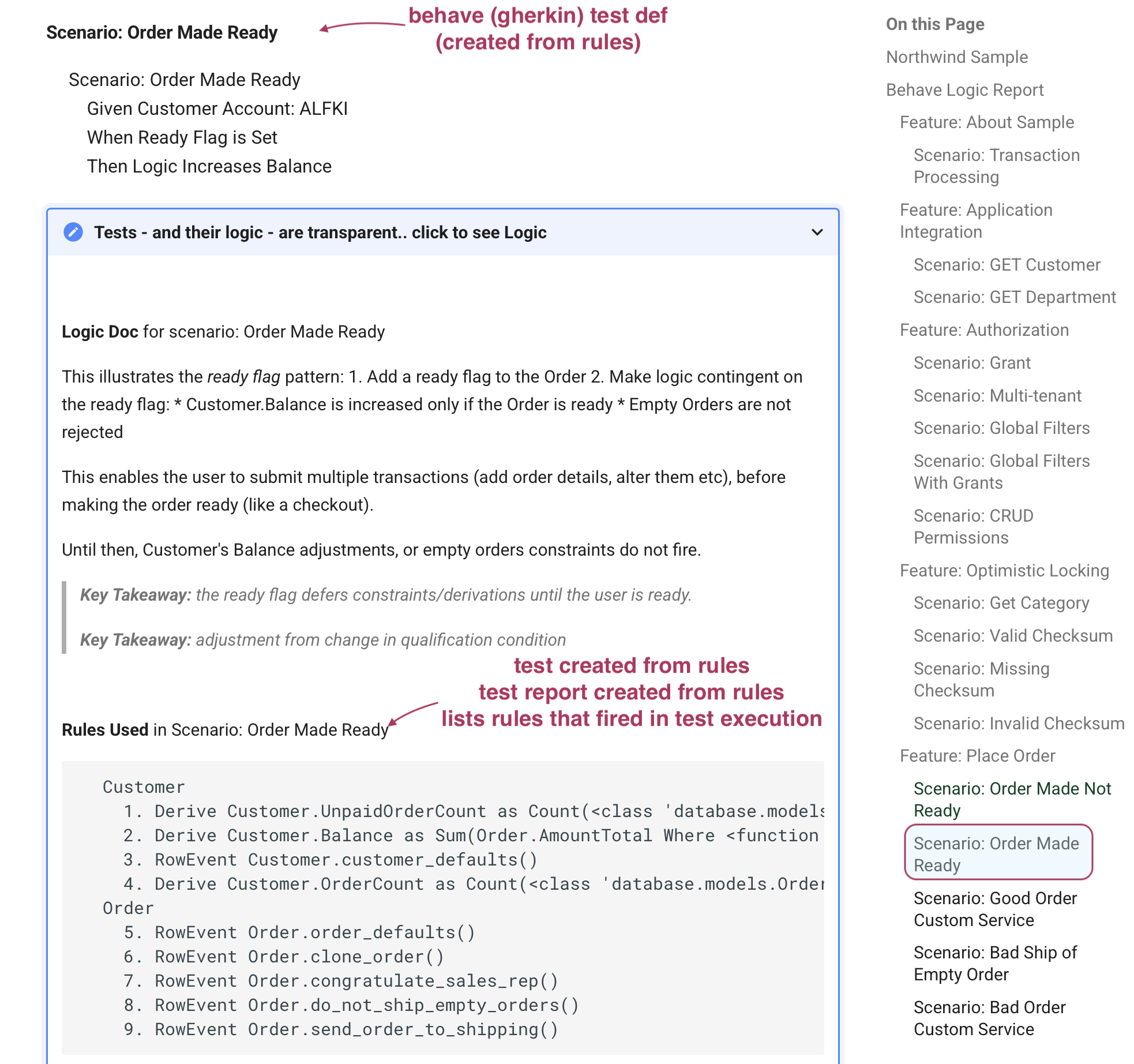Select Scenario: GET Department entry

pyautogui.click(x=1015, y=297)
